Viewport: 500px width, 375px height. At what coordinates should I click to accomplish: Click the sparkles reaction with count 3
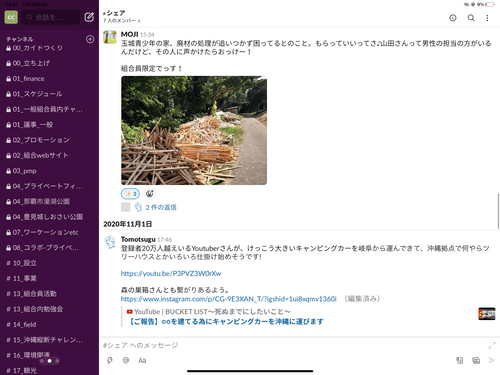(x=130, y=194)
